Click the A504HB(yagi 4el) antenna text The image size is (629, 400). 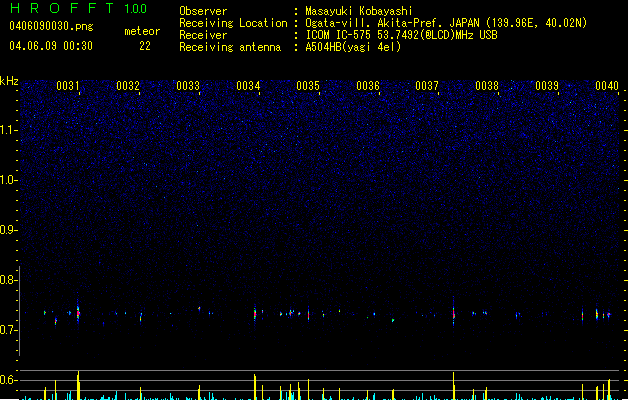[353, 47]
